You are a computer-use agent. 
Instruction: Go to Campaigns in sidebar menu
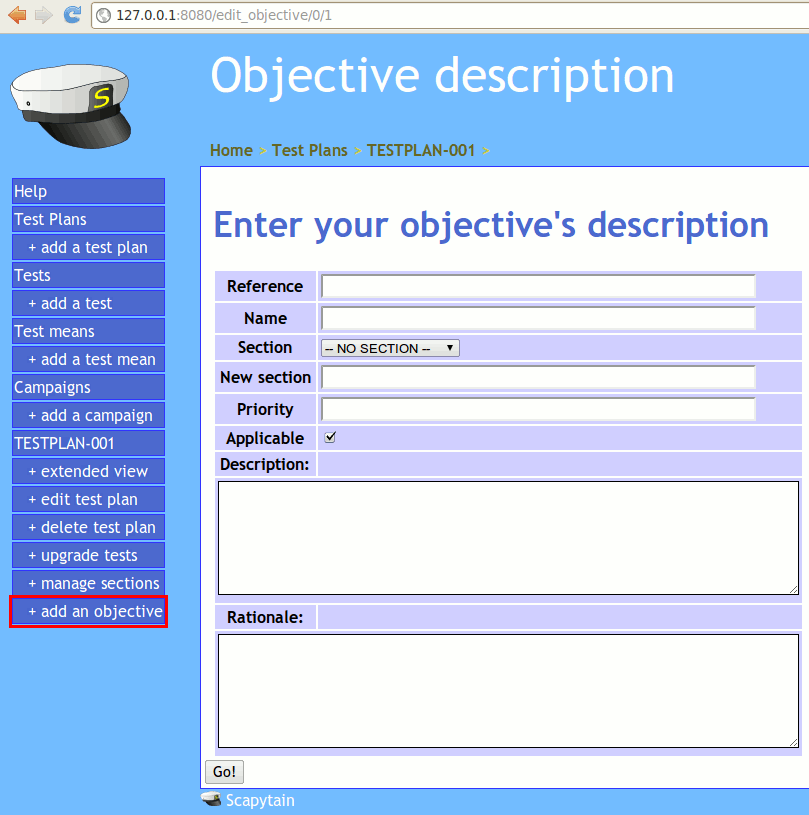pos(88,387)
